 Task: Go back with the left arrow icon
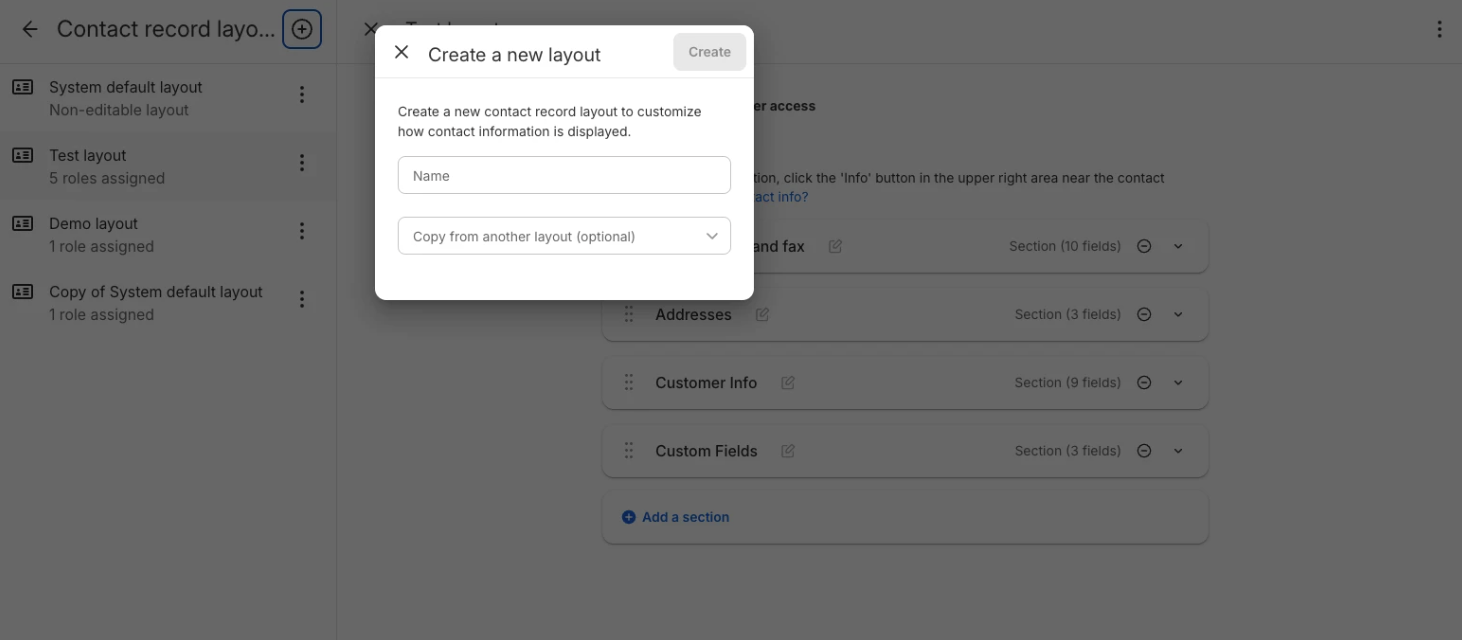click(30, 29)
